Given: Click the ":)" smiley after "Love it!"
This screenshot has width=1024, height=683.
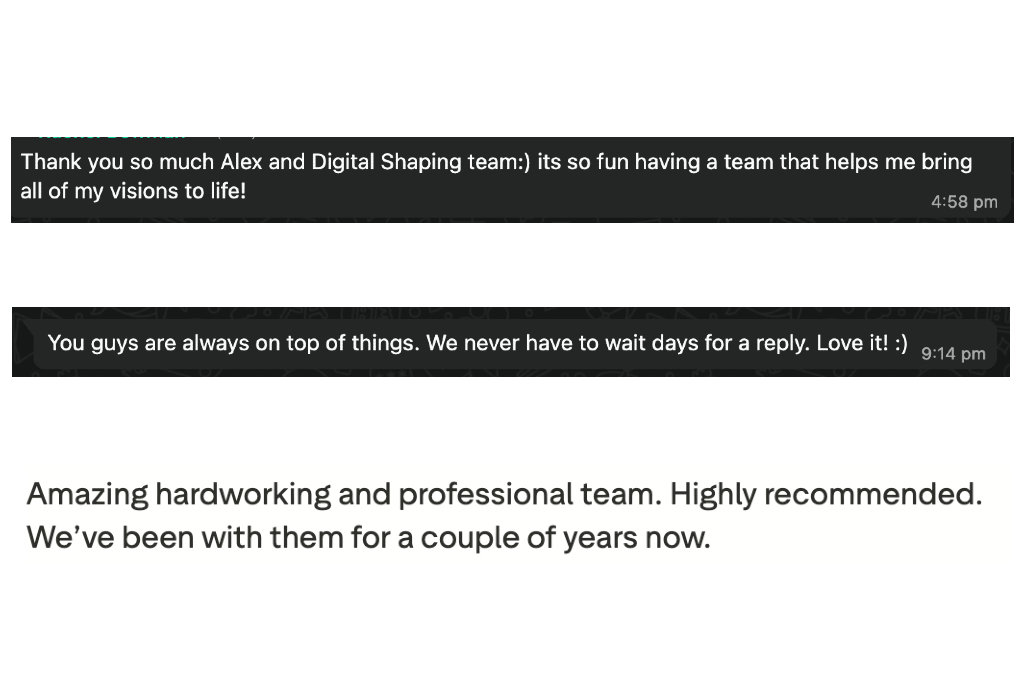Looking at the screenshot, I should 901,343.
